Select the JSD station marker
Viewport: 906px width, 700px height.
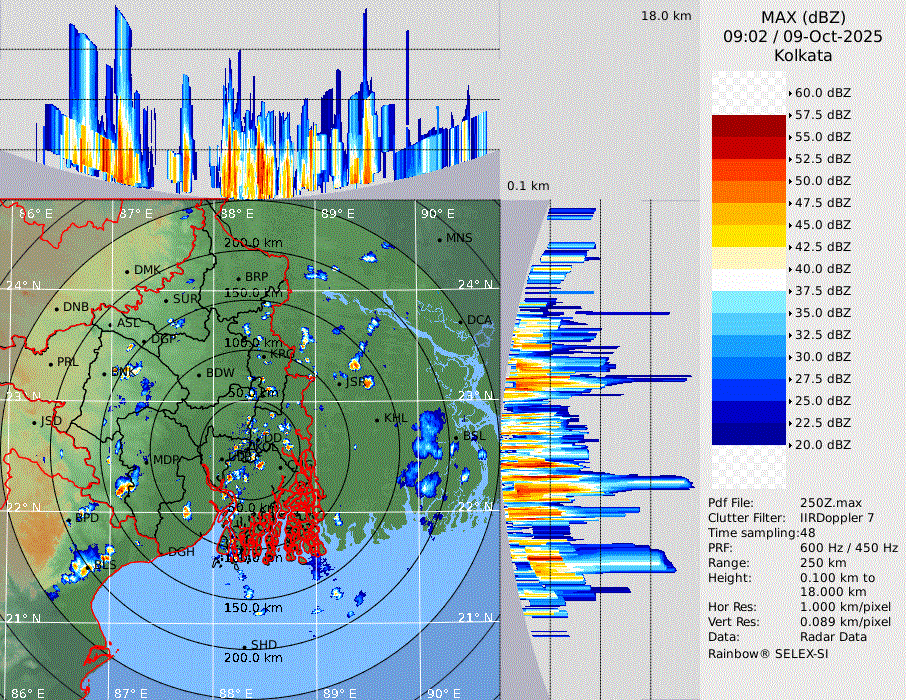tap(35, 422)
